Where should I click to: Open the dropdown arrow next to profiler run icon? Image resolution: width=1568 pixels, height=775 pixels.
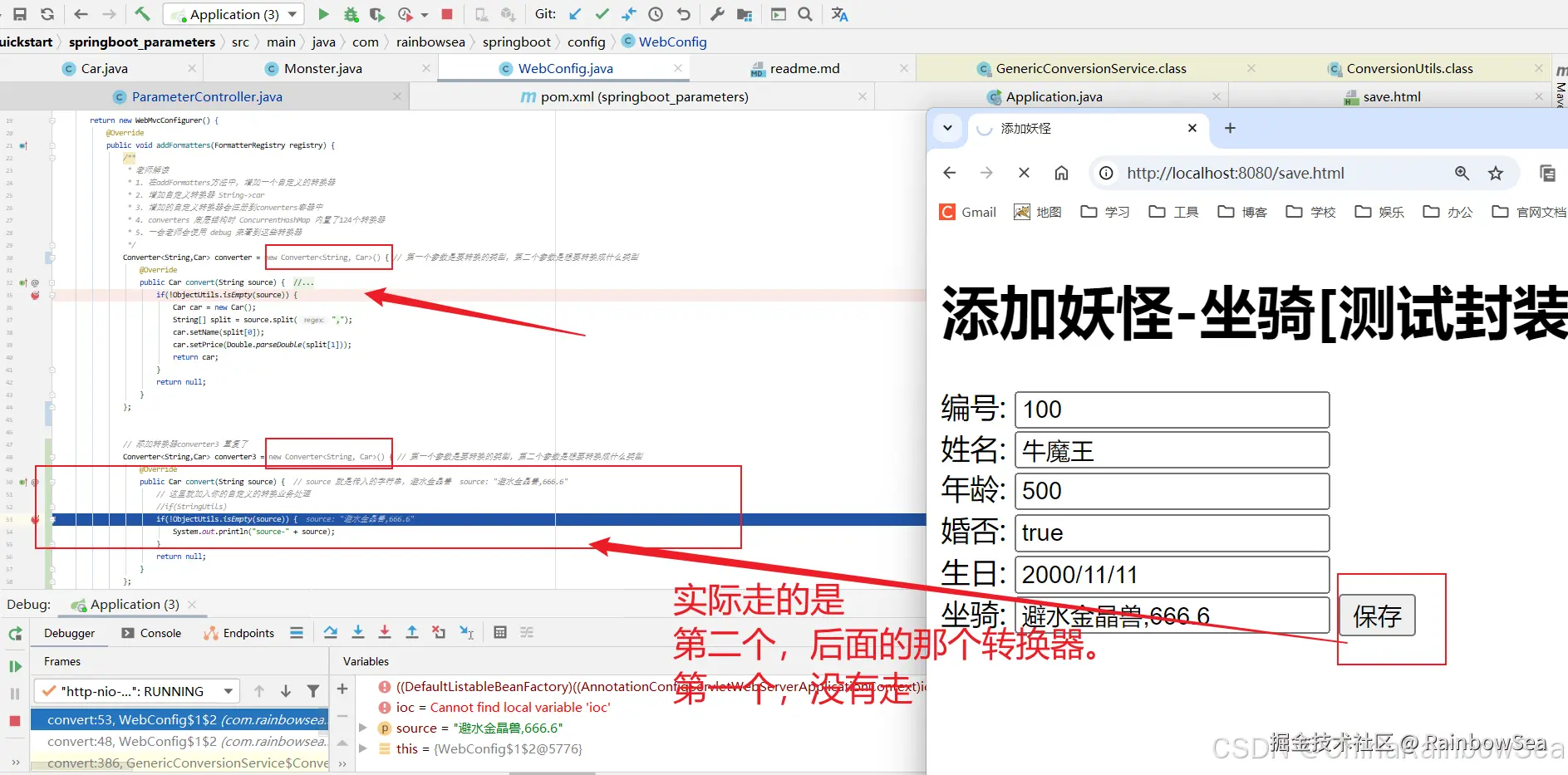click(x=425, y=15)
